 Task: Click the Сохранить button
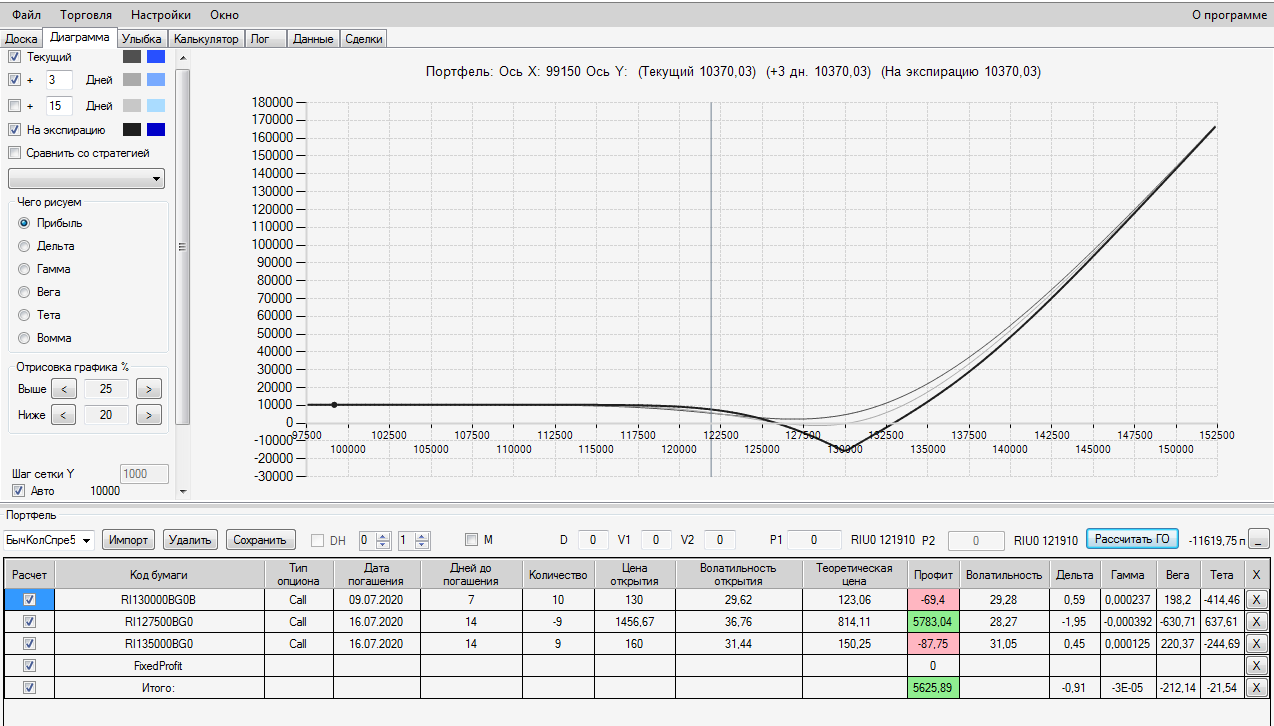click(x=260, y=540)
